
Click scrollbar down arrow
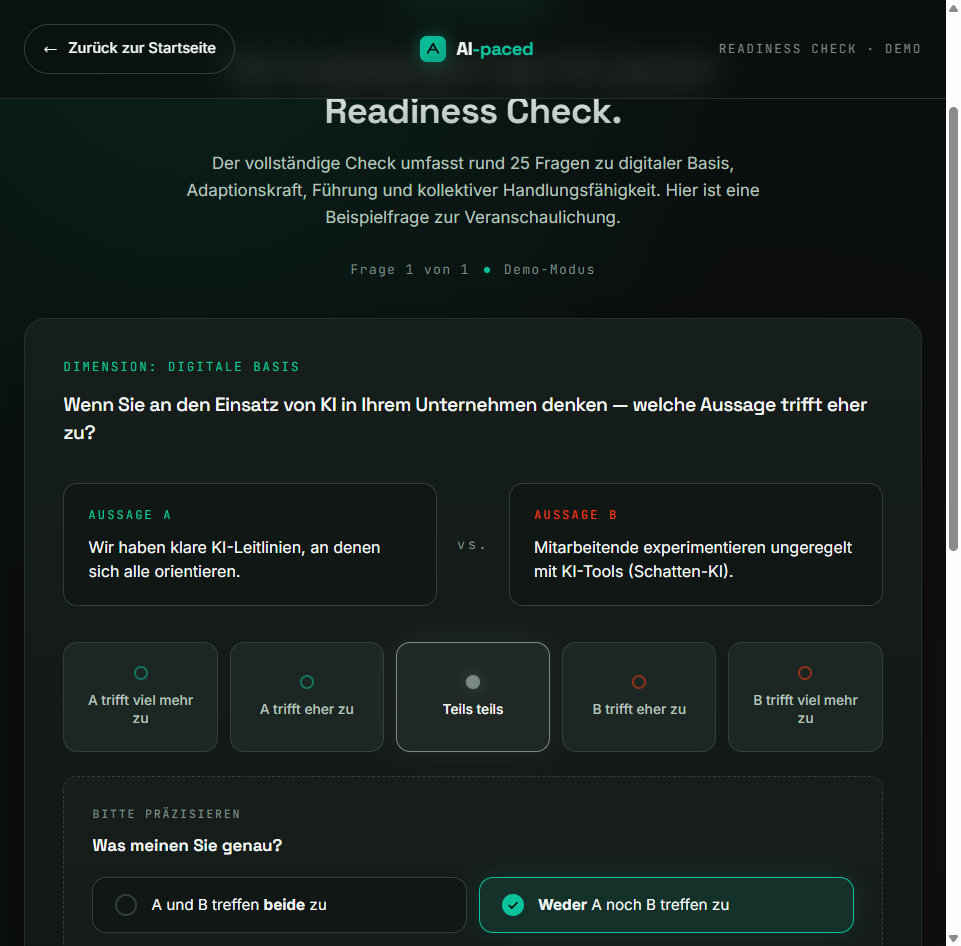[x=953, y=939]
